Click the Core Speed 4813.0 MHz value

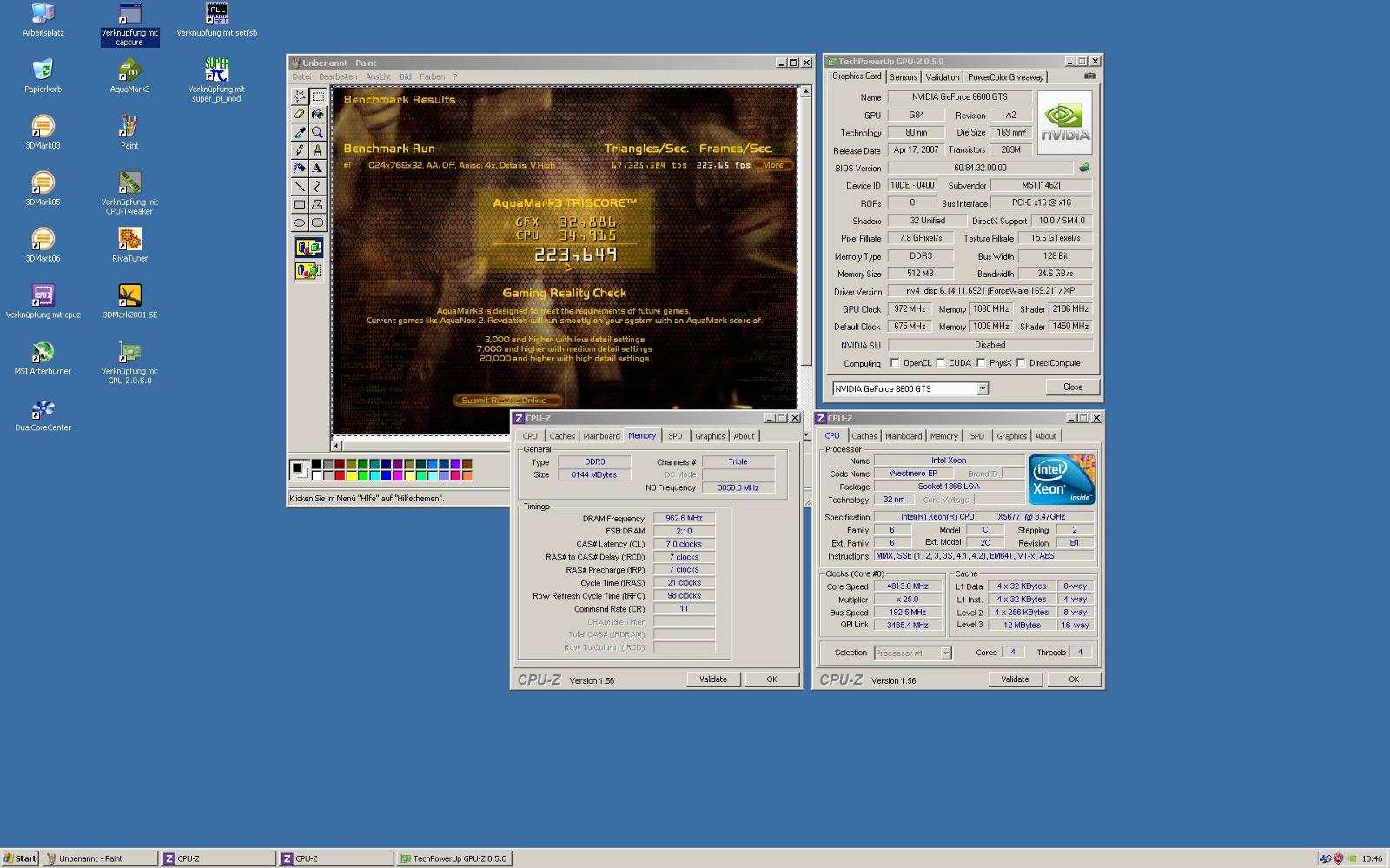click(908, 586)
